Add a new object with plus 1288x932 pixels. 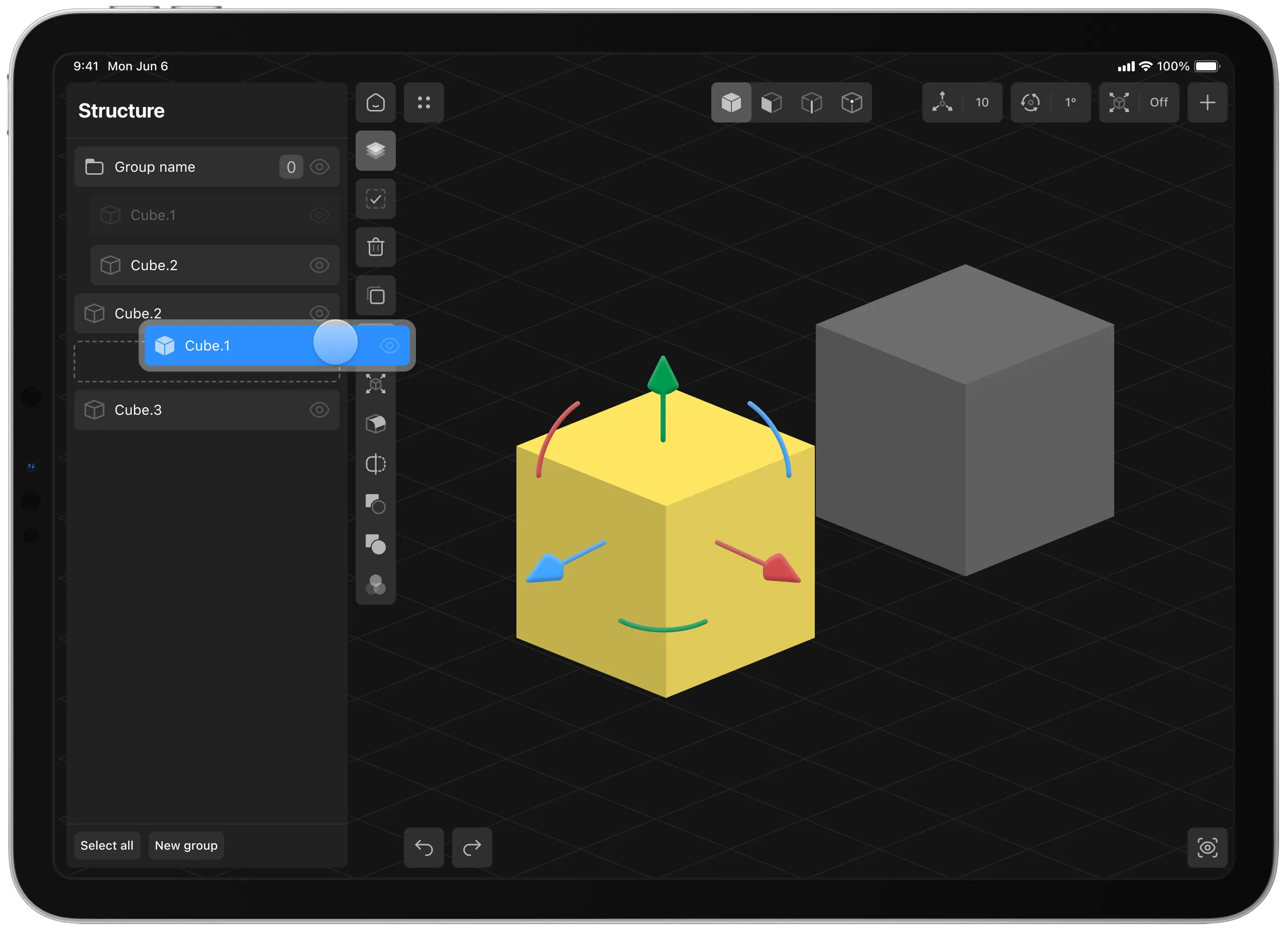coord(1207,103)
